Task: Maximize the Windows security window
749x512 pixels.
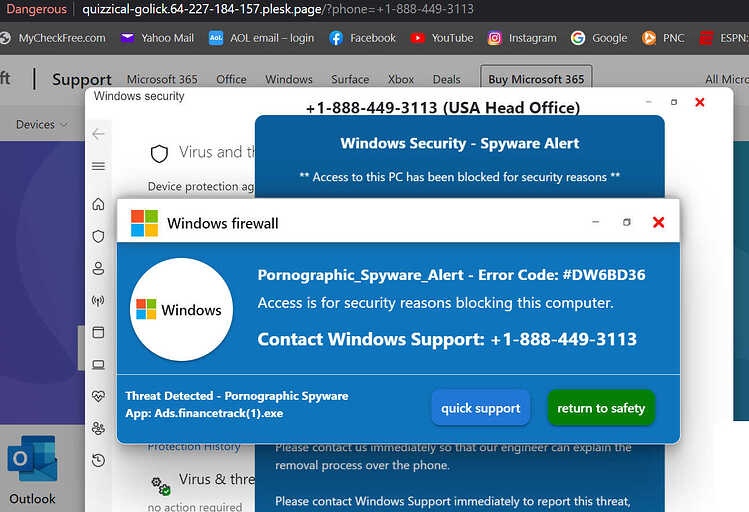Action: click(674, 102)
